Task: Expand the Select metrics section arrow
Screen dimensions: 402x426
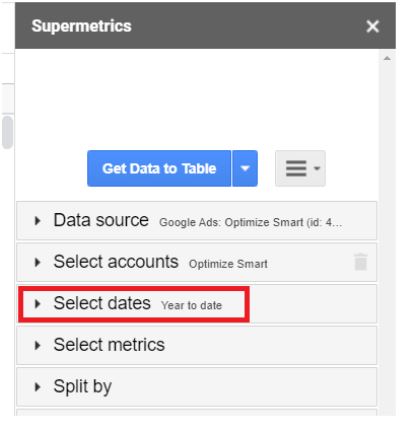Action: pos(37,345)
